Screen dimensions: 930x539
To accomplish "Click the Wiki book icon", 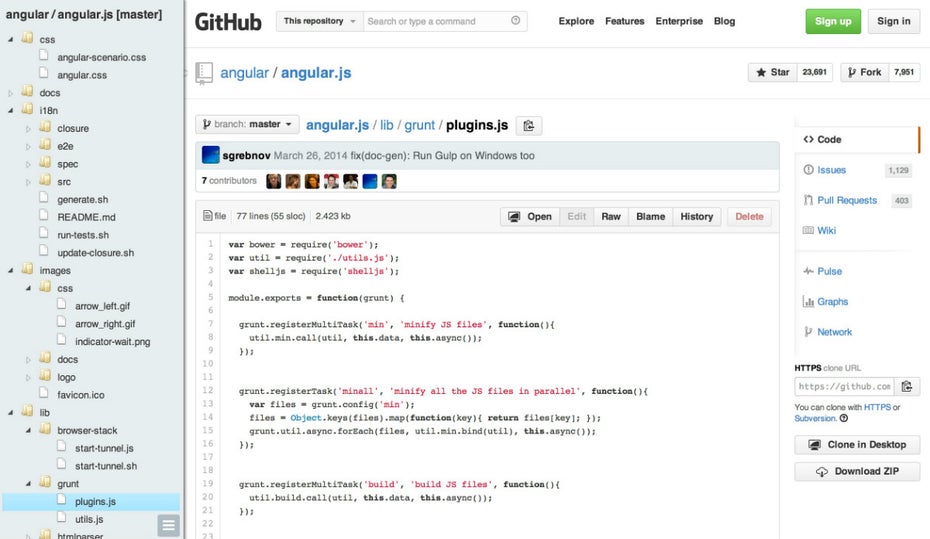I will coord(808,230).
